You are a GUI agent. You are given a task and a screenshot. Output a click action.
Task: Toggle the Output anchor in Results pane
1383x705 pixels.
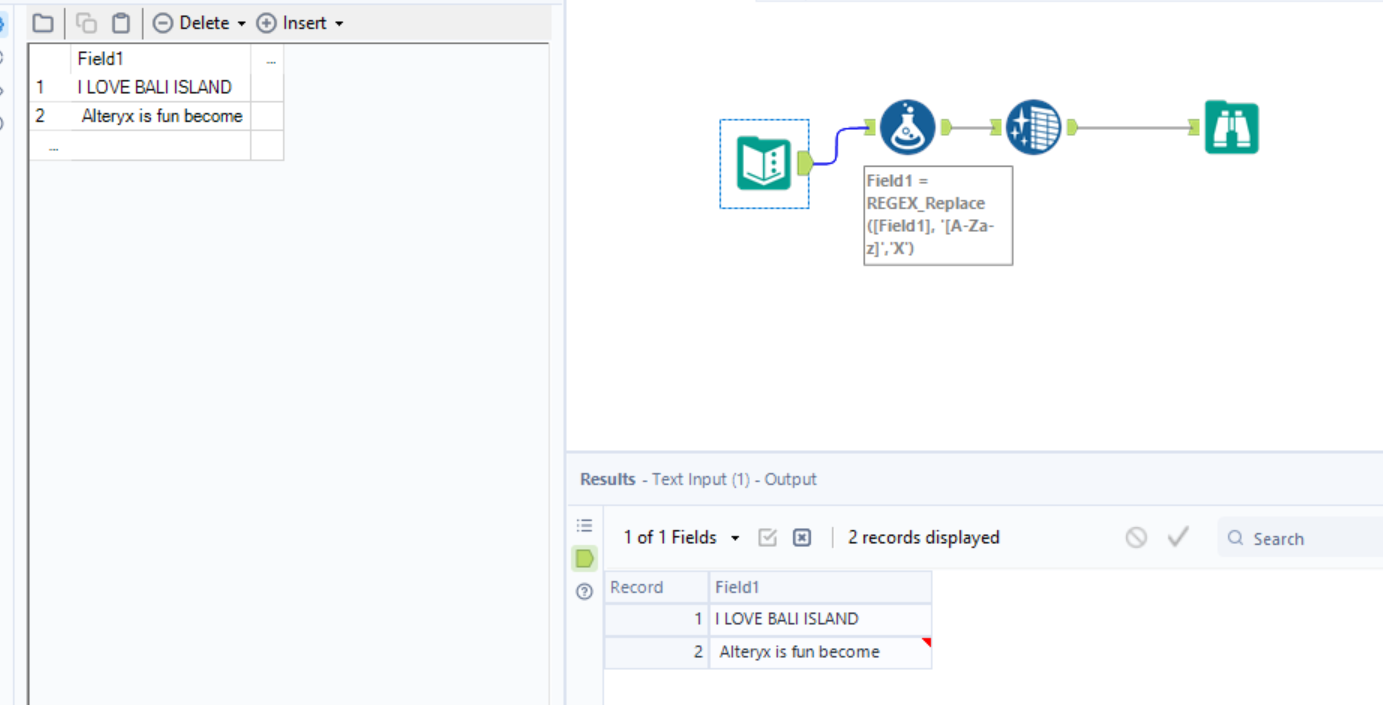(x=584, y=558)
